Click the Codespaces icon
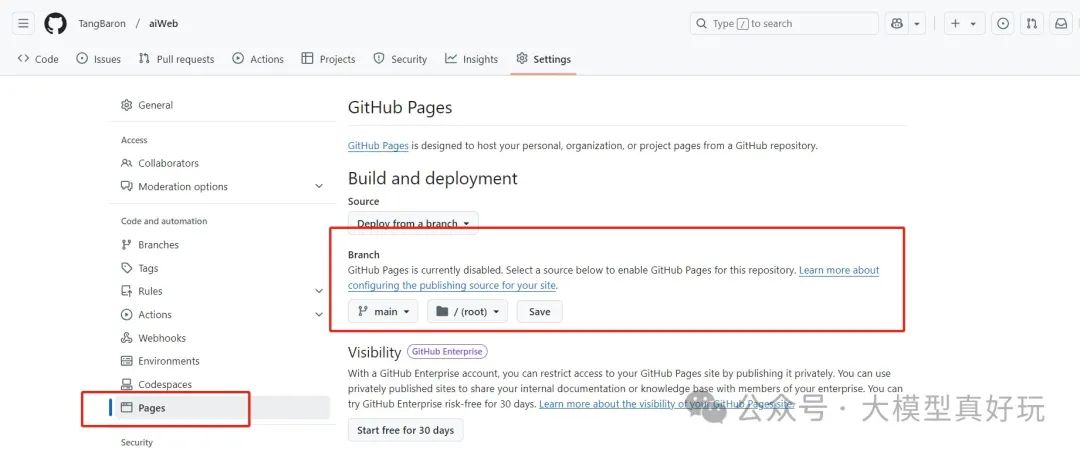This screenshot has width=1080, height=452. coord(127,384)
